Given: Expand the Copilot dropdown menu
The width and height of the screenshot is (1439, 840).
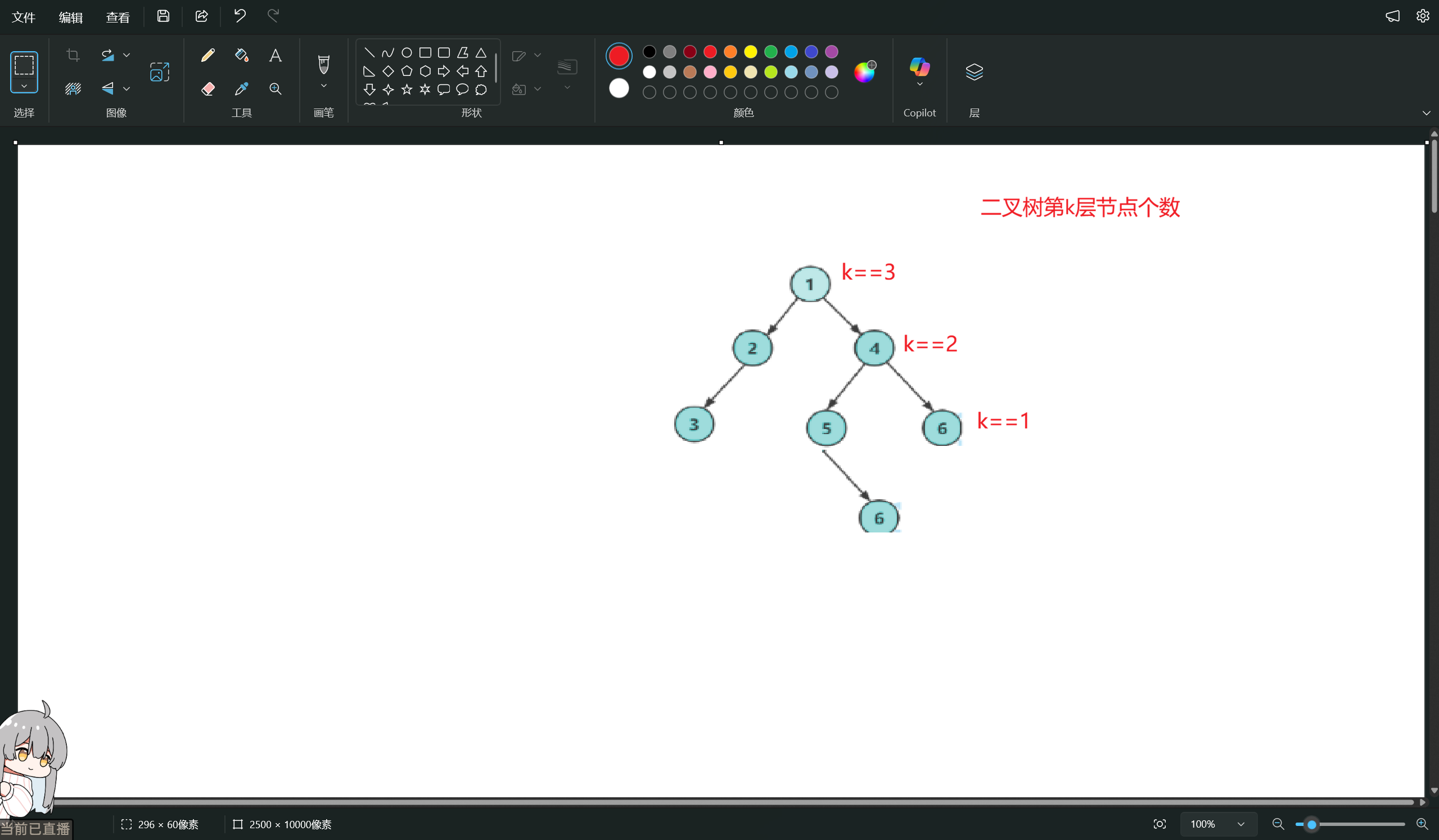Looking at the screenshot, I should (919, 84).
